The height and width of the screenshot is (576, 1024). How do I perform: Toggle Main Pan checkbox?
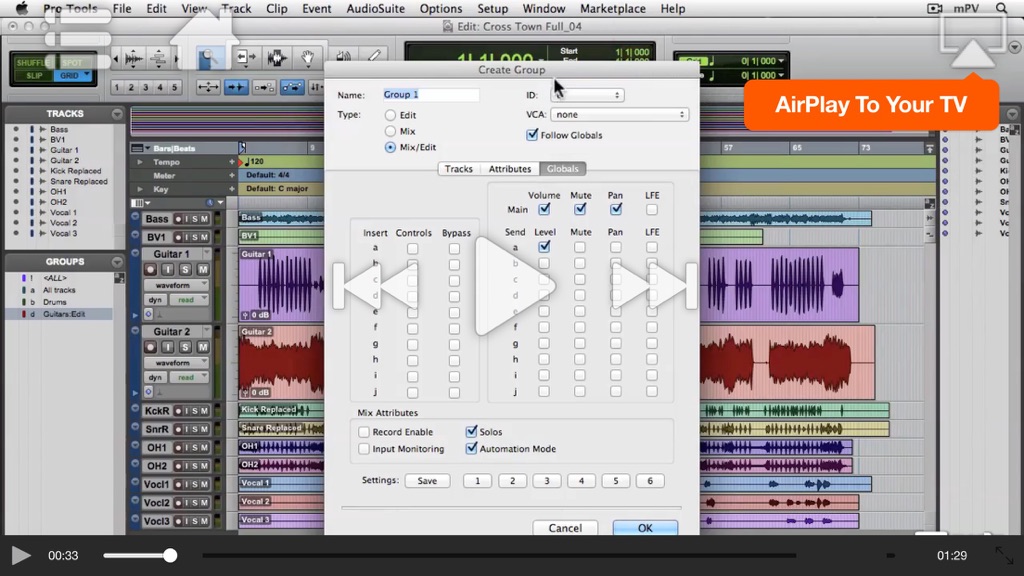pos(615,210)
